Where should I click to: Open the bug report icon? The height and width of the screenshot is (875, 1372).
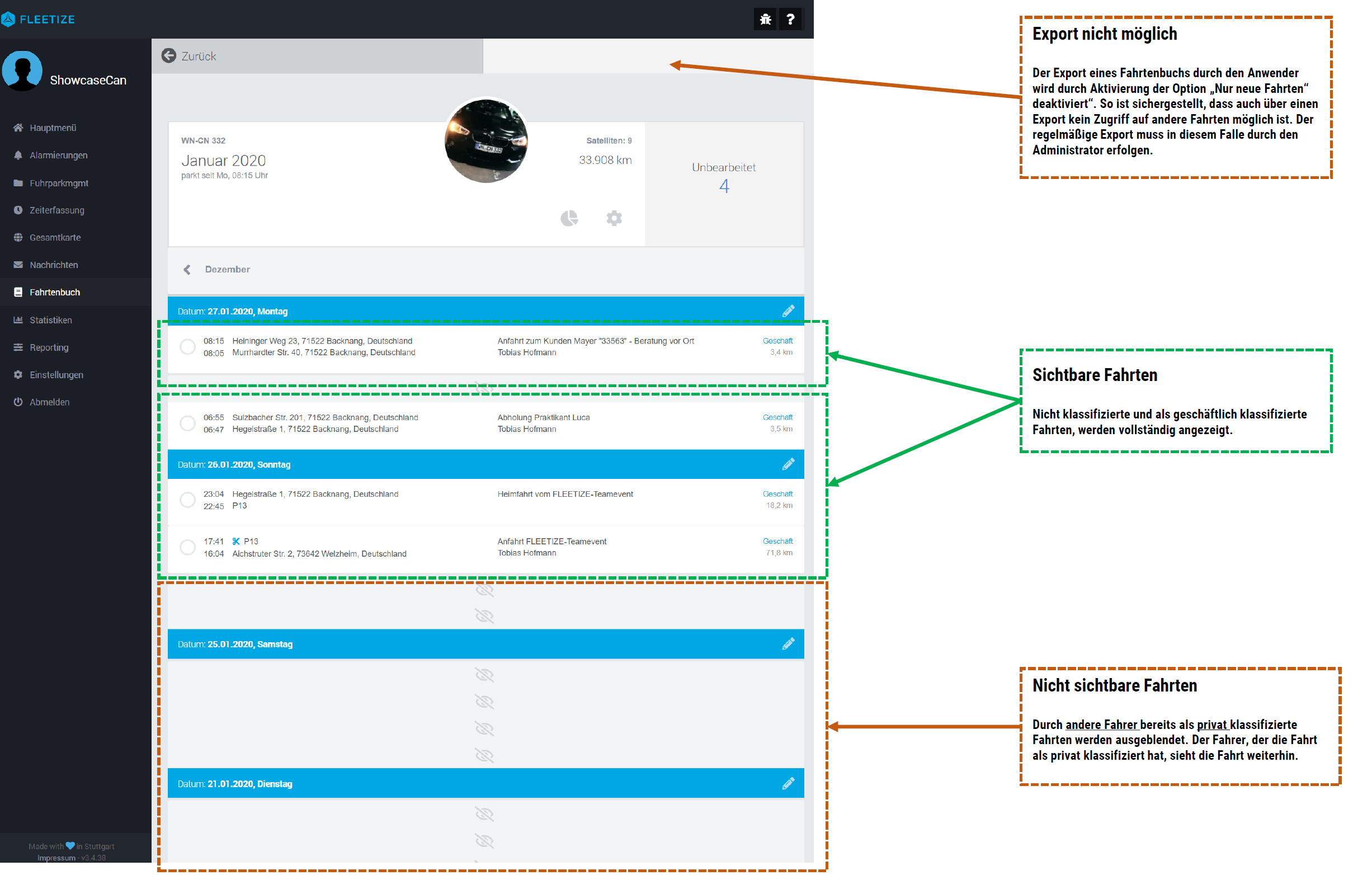point(765,20)
